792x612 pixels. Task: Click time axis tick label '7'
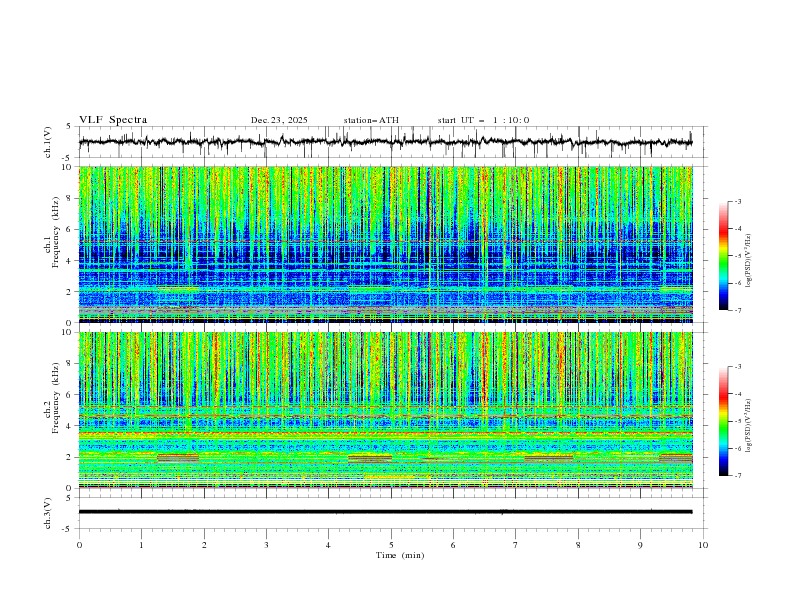coord(516,545)
